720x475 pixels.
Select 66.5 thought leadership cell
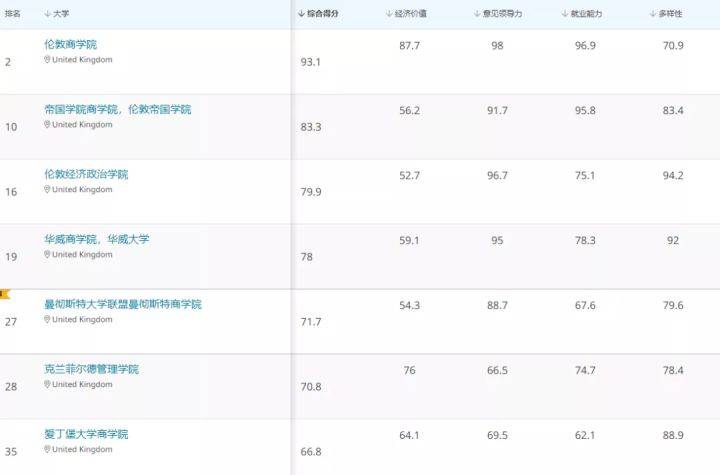coord(497,370)
